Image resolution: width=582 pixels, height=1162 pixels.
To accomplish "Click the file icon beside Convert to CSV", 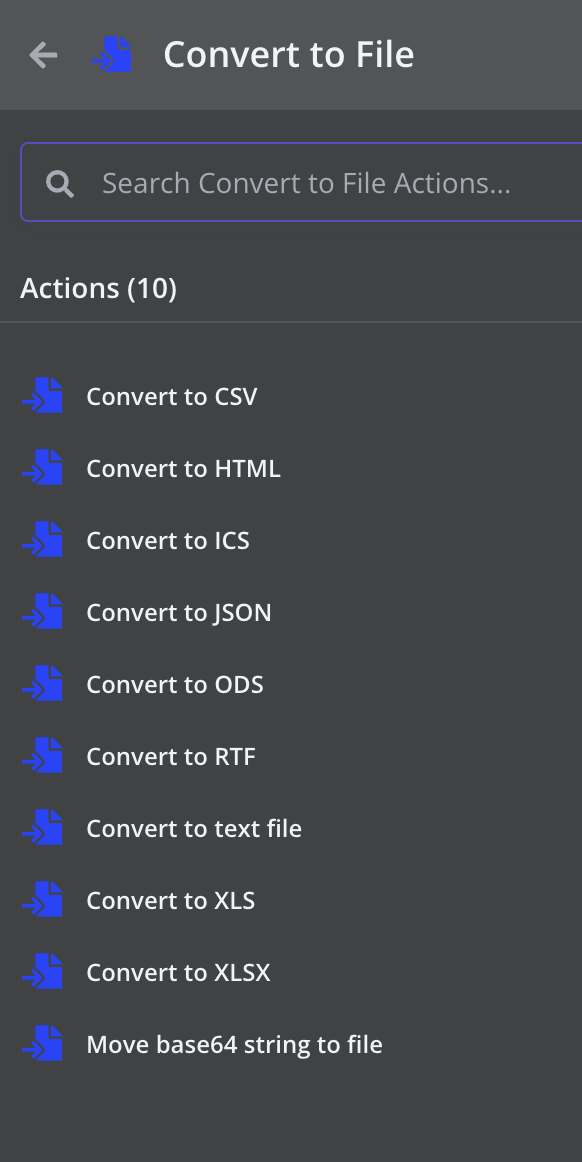I will click(42, 396).
